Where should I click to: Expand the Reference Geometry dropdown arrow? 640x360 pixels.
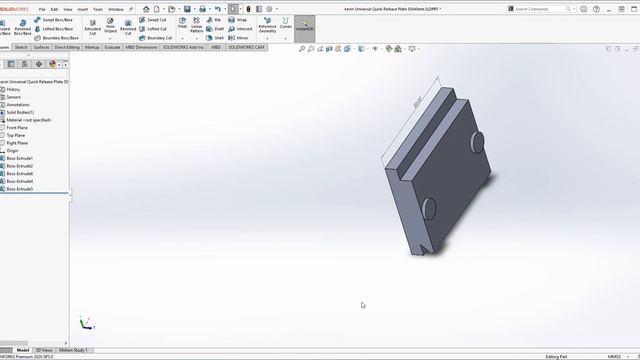point(267,39)
